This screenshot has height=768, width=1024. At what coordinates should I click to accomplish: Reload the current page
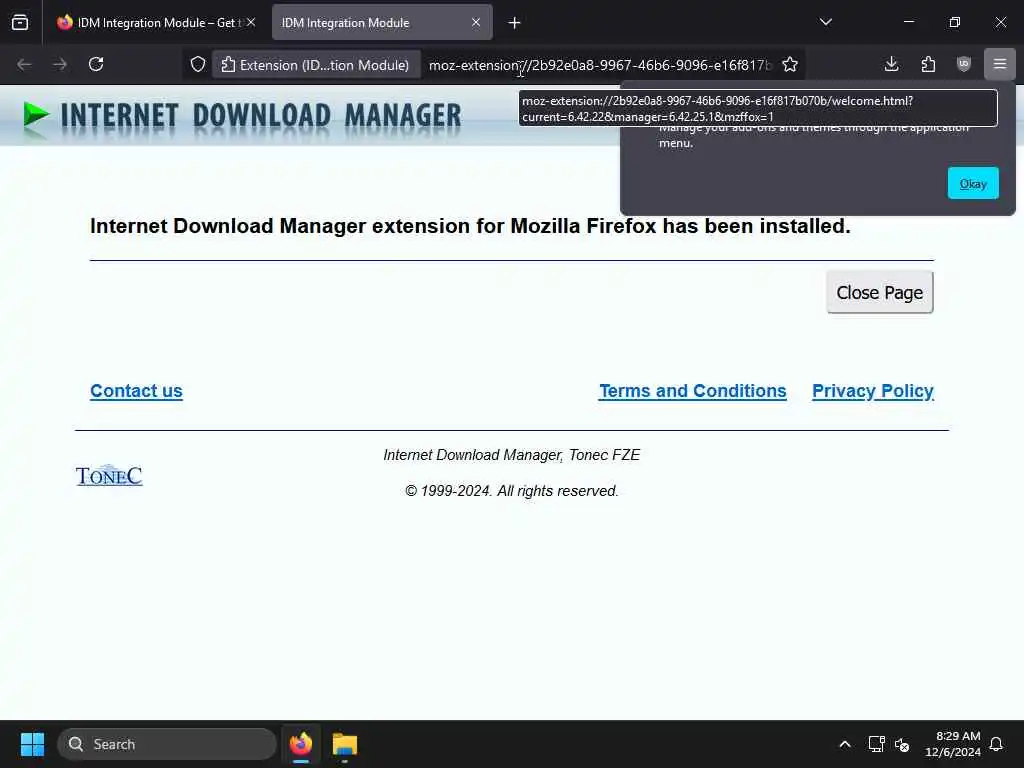tap(96, 64)
